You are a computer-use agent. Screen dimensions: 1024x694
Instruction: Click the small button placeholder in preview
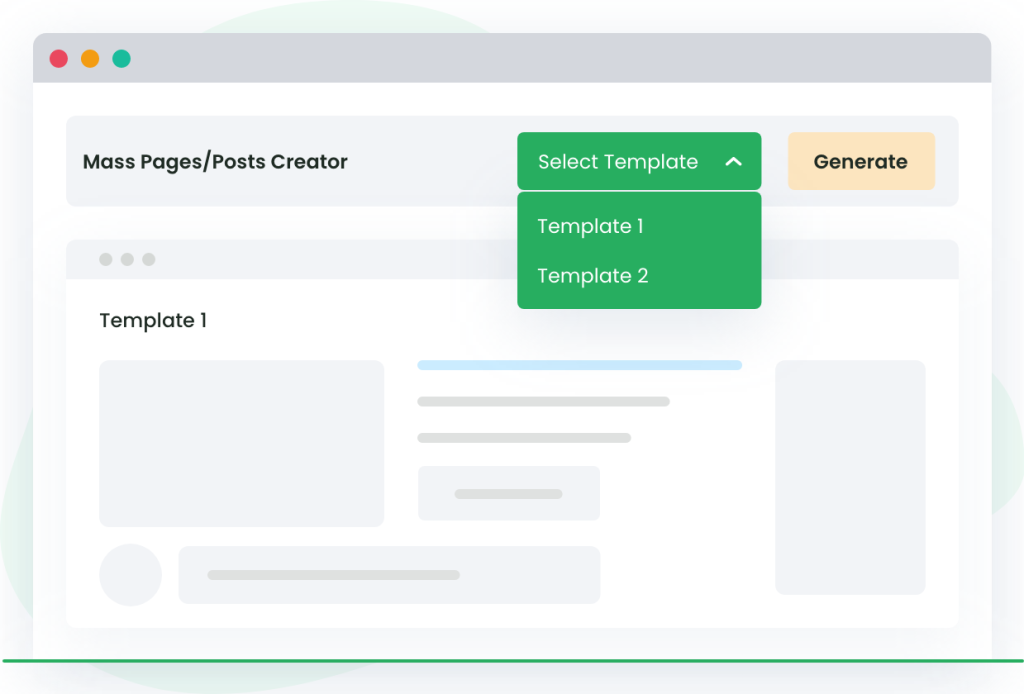508,493
